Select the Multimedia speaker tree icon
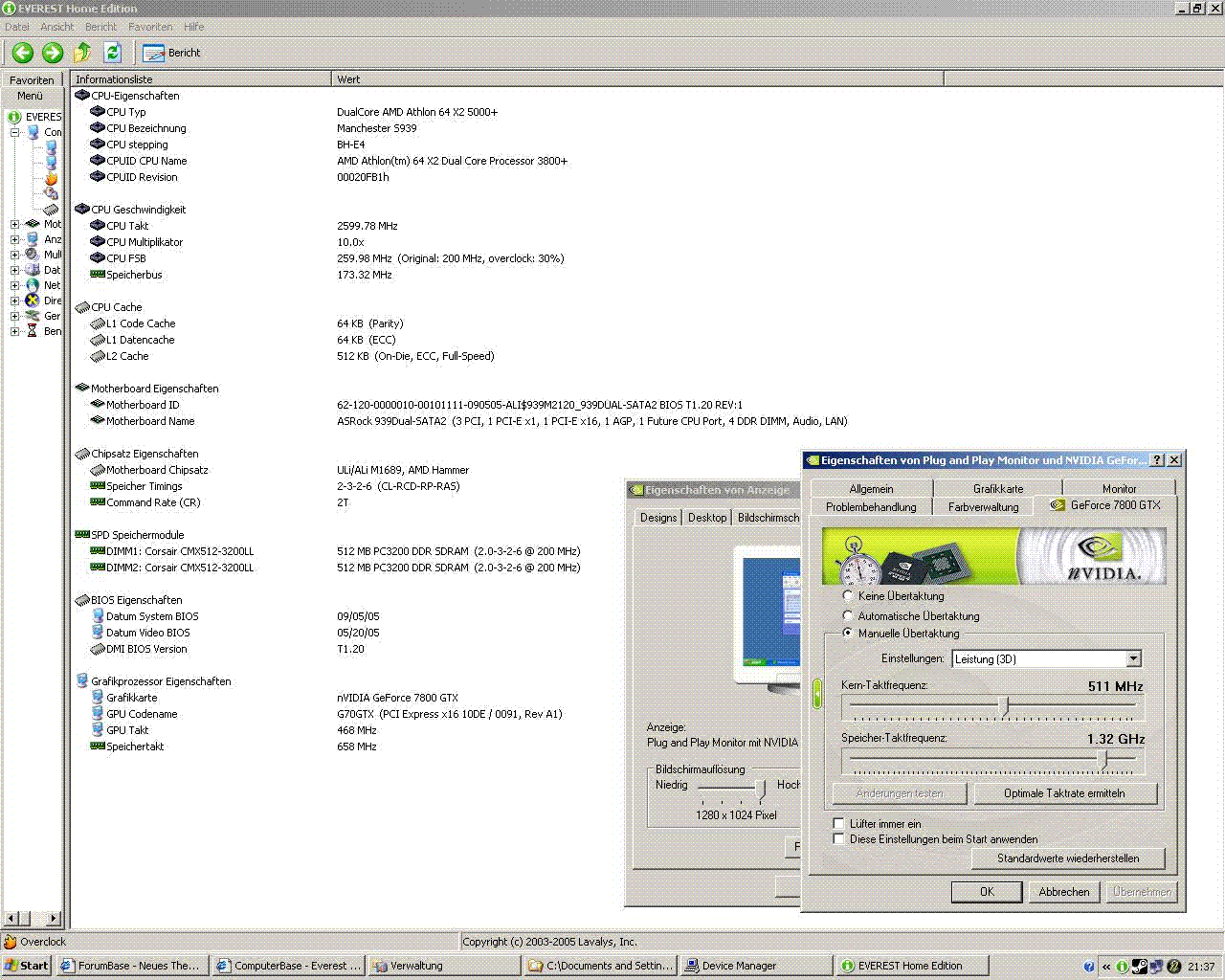This screenshot has width=1225, height=980. [33, 255]
